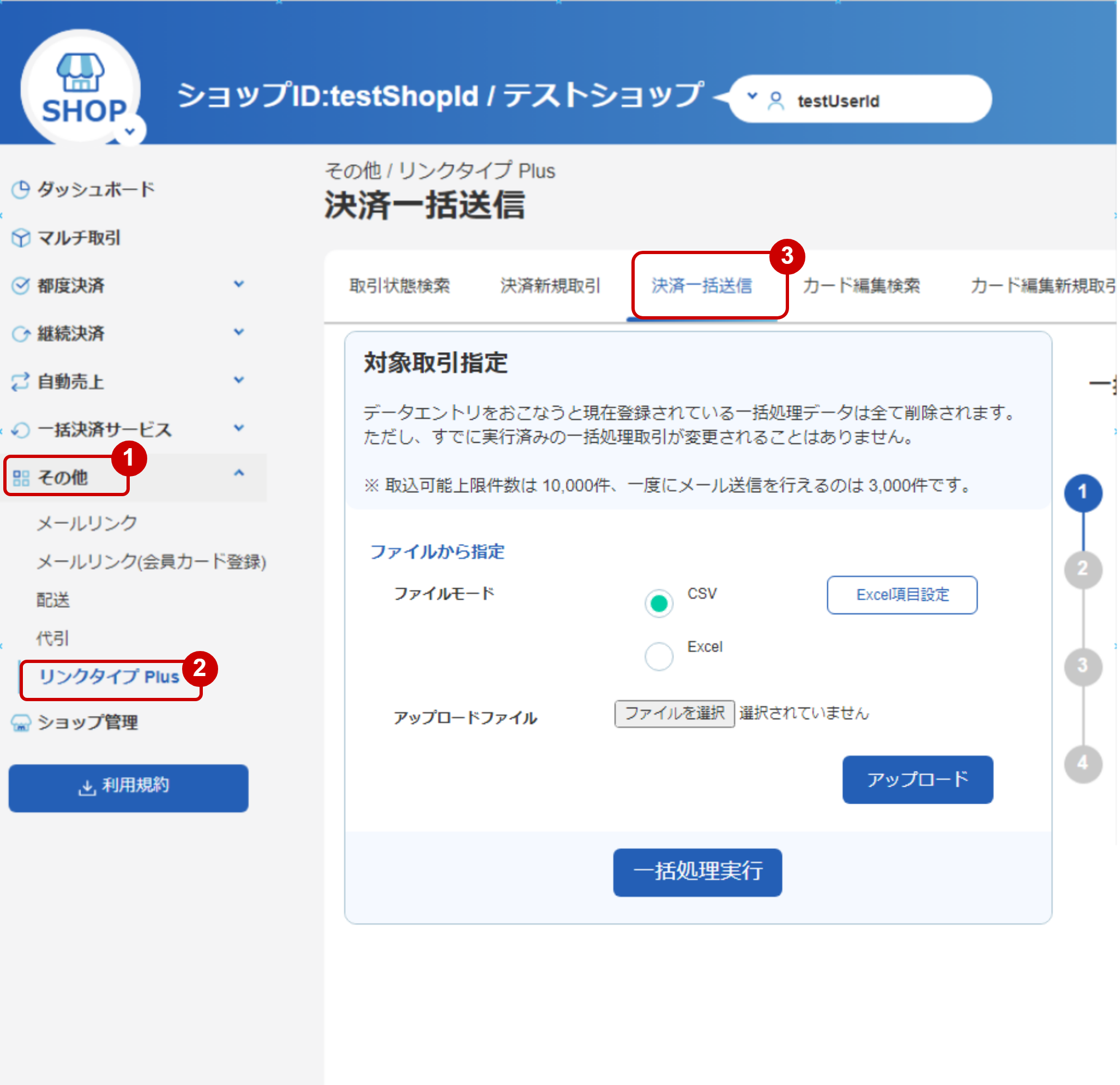Viewport: 1120px width, 1085px height.
Task: Click the ファイルから指定 section heading
Action: (x=437, y=551)
